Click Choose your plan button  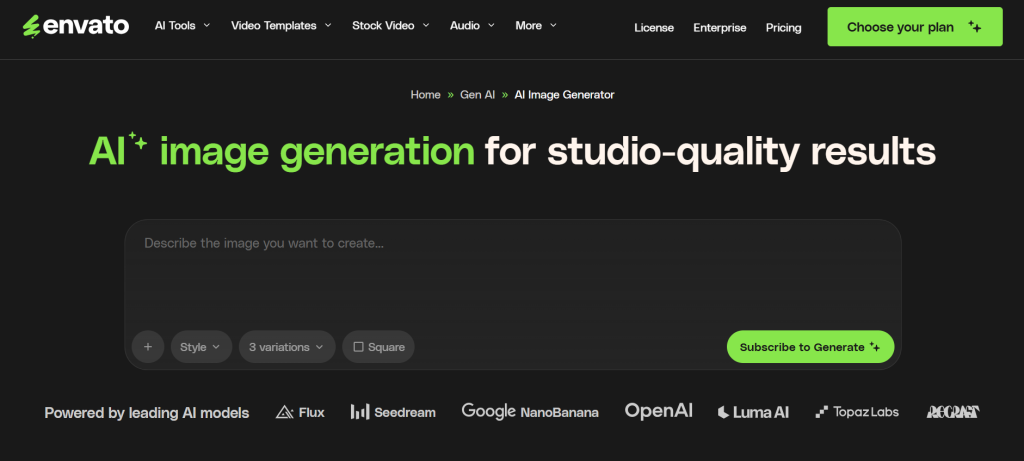click(x=914, y=27)
